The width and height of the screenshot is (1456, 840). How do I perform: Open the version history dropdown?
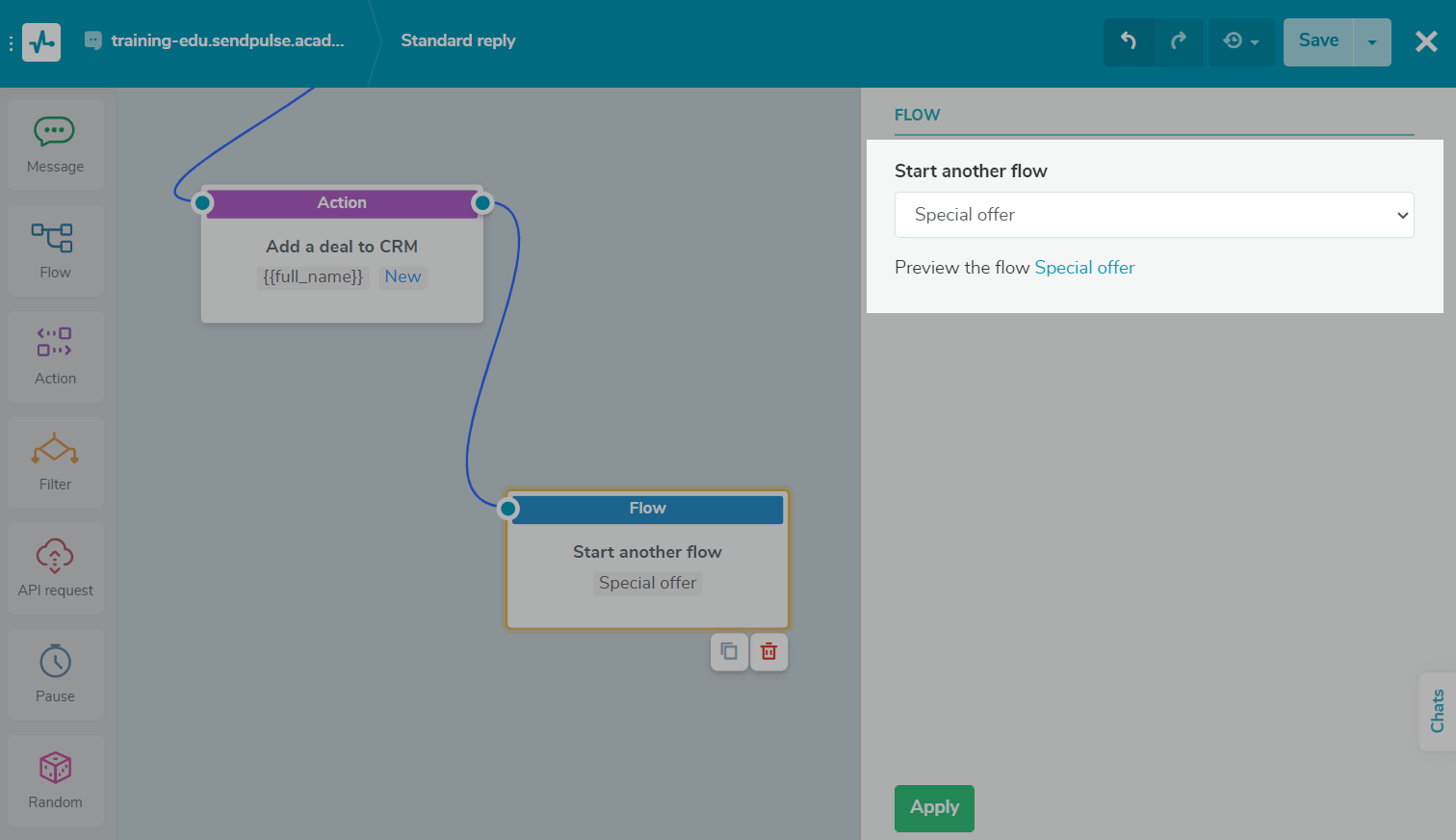pyautogui.click(x=1241, y=41)
